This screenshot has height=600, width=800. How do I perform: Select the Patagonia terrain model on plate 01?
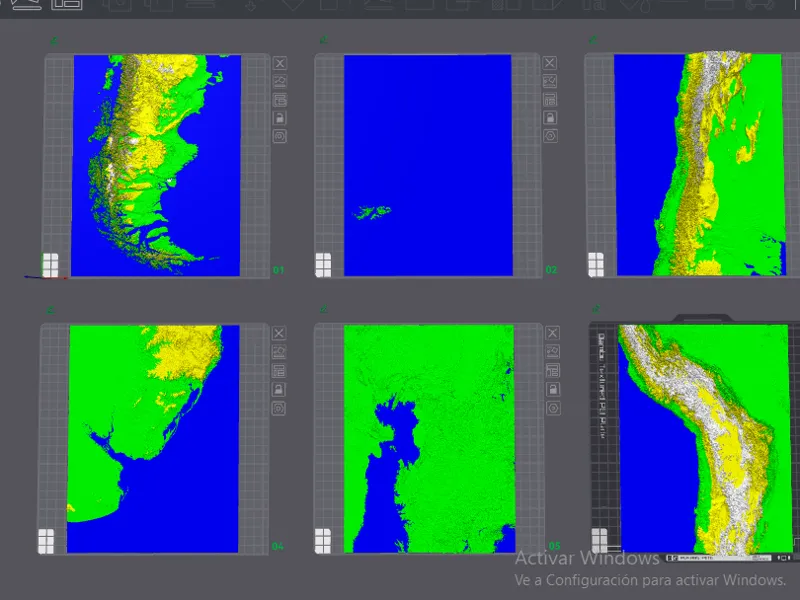coord(156,165)
